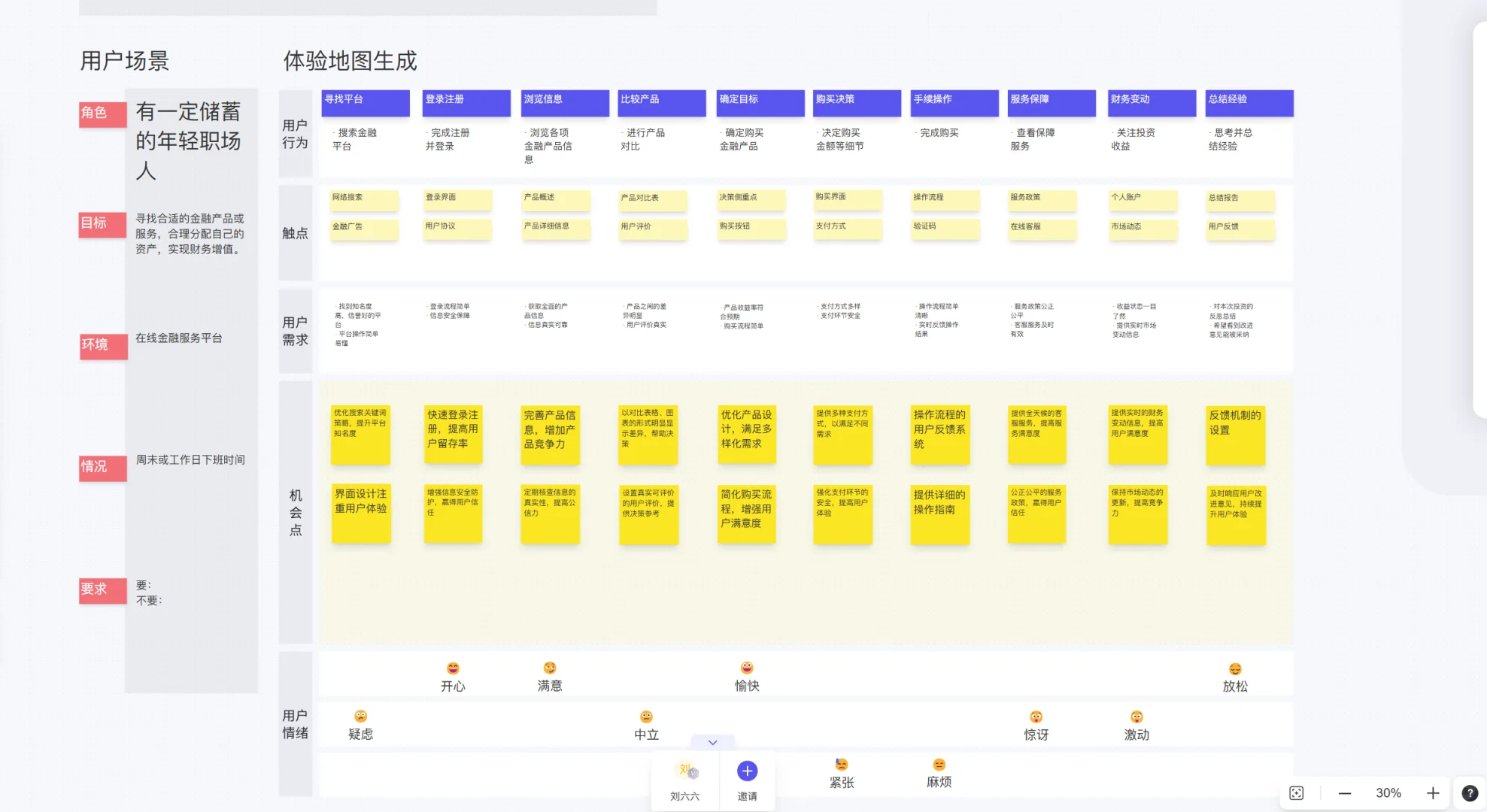
Task: Select the 购买决策 stage header
Action: pyautogui.click(x=857, y=103)
